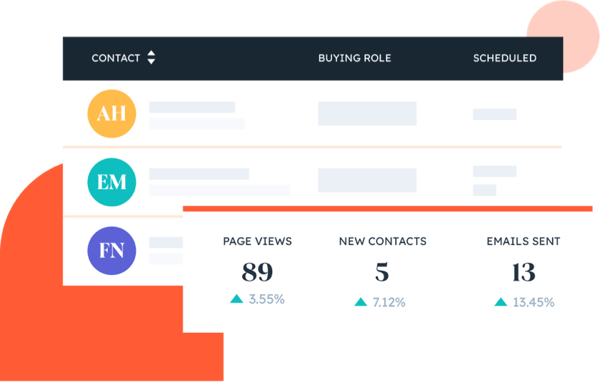
Task: Click the 13.45% emails sent change
Action: pyautogui.click(x=533, y=302)
